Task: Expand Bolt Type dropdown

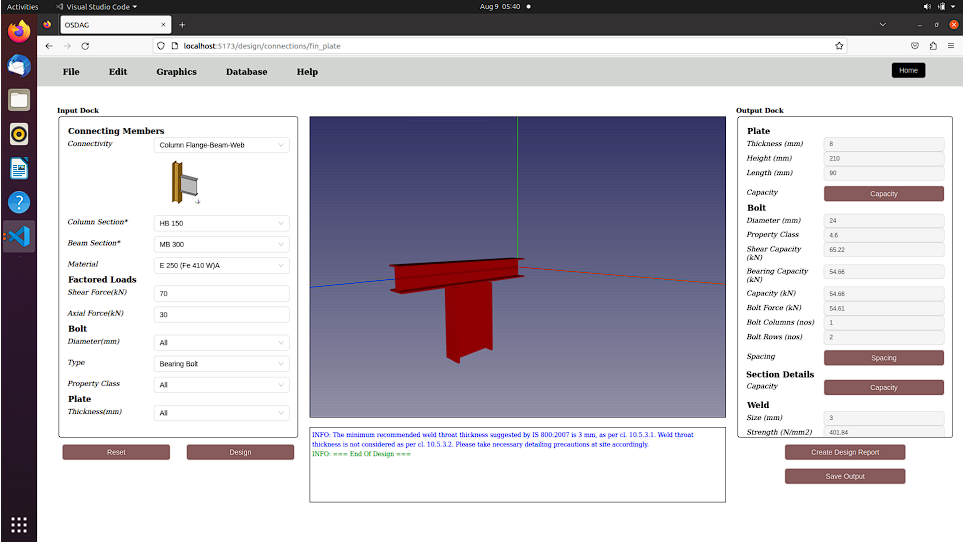Action: coord(221,364)
